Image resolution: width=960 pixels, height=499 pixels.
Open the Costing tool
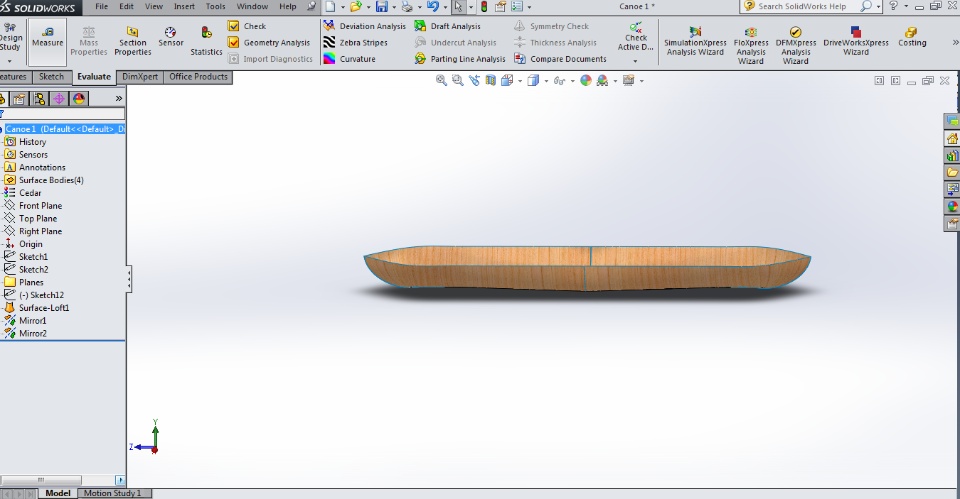912,37
